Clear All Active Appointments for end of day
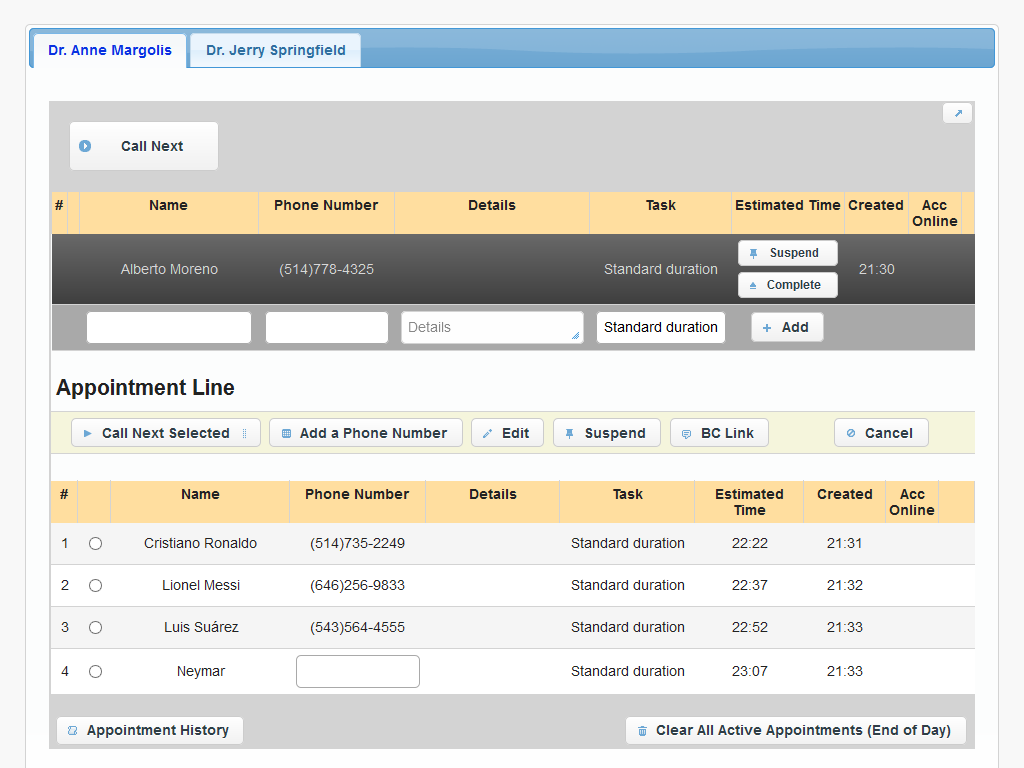This screenshot has height=768, width=1024. (x=795, y=731)
